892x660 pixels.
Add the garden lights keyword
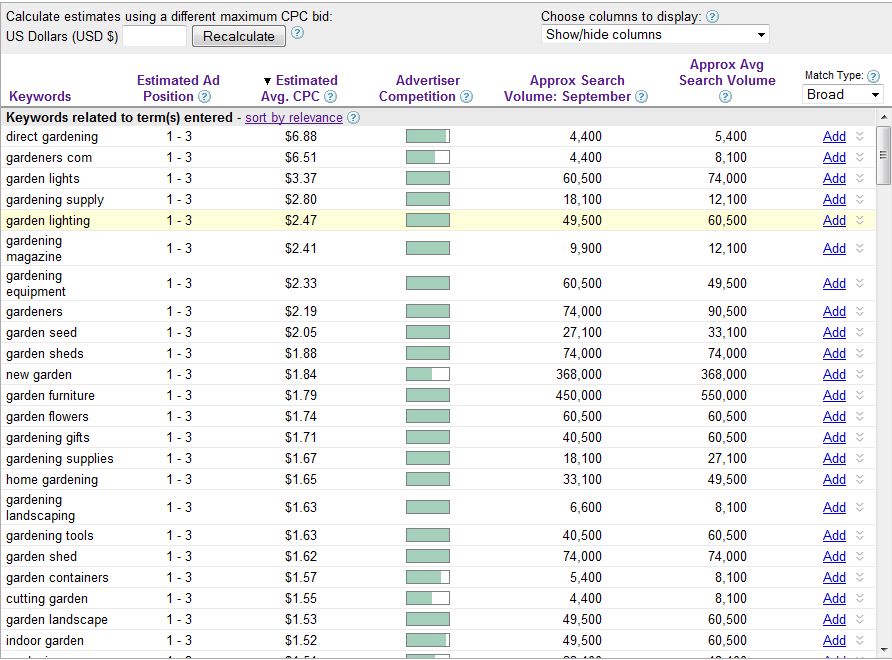834,179
